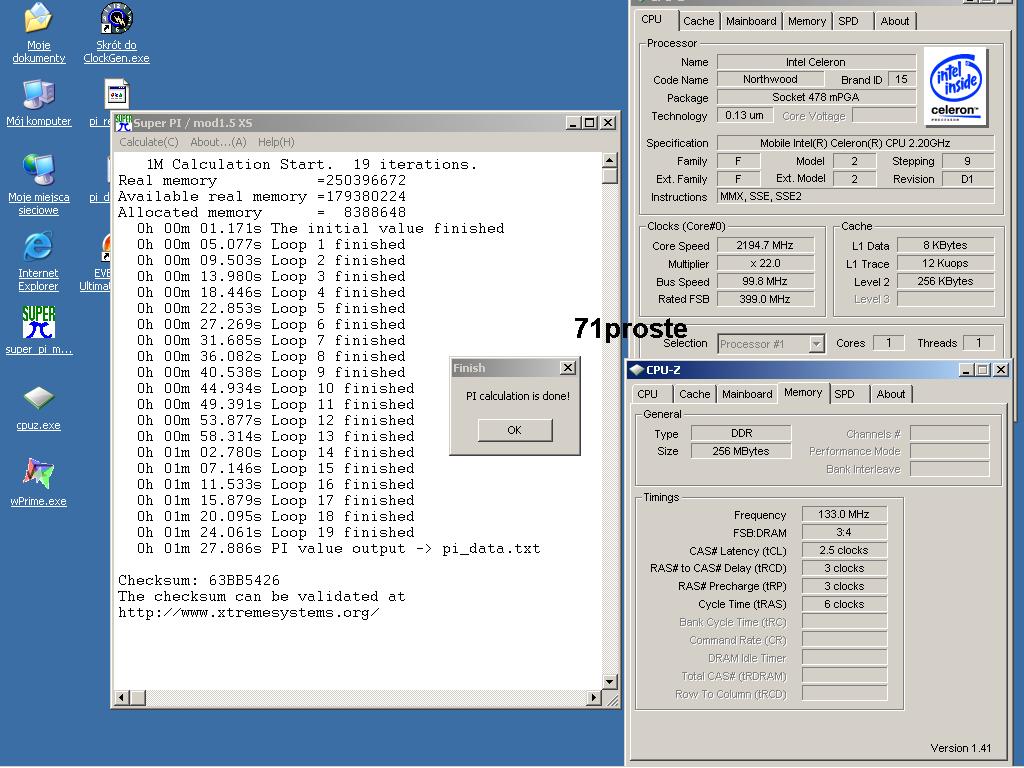Click Super PI horizontal scrollbar right arrow
1024x768 pixels.
(593, 697)
